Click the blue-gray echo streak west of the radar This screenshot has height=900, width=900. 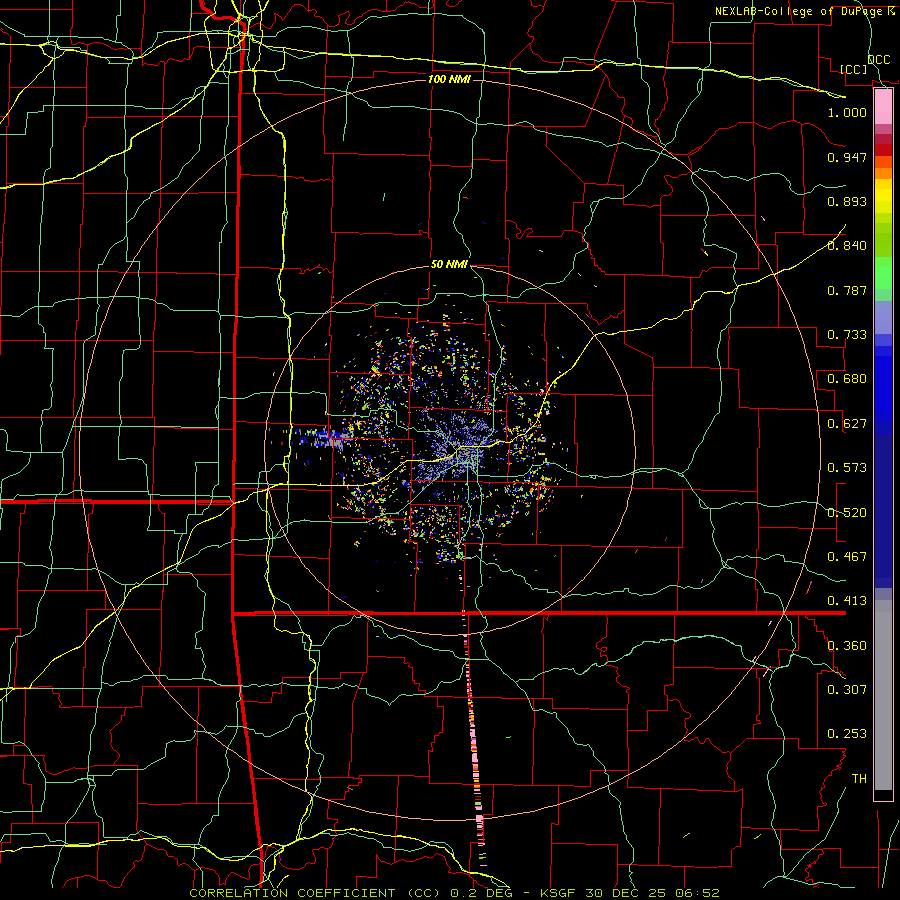tap(323, 438)
